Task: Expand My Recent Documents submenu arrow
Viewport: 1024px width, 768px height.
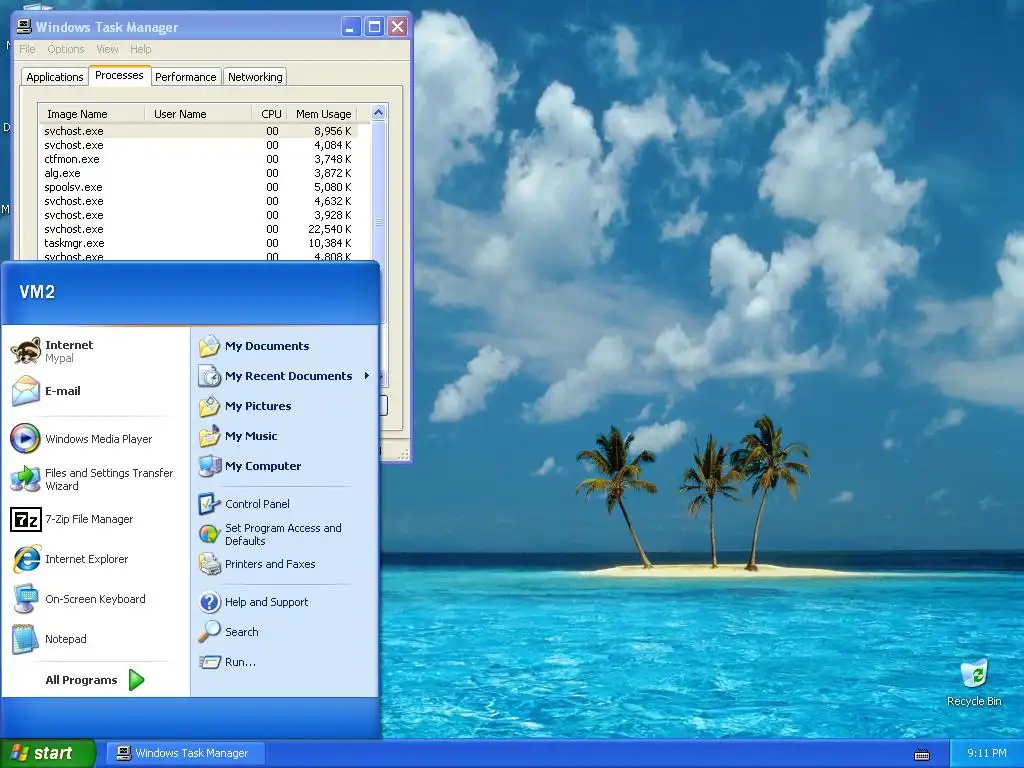Action: (x=366, y=376)
